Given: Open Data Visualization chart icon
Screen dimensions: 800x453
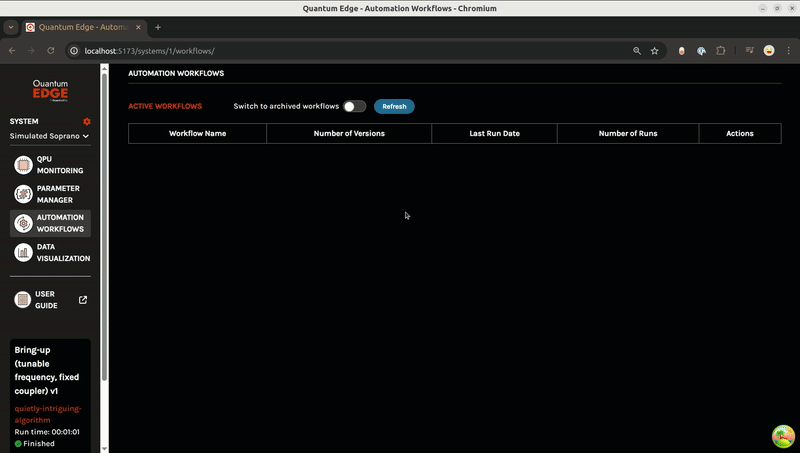Looking at the screenshot, I should [x=23, y=252].
